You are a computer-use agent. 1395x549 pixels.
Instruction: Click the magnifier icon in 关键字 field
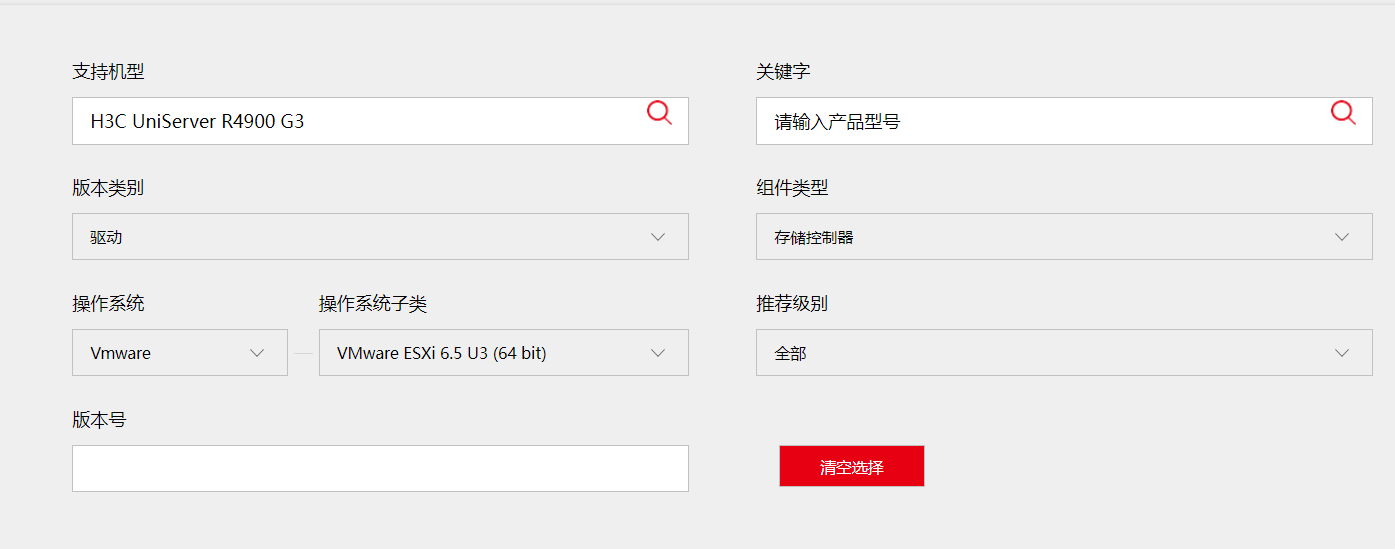click(x=1343, y=113)
